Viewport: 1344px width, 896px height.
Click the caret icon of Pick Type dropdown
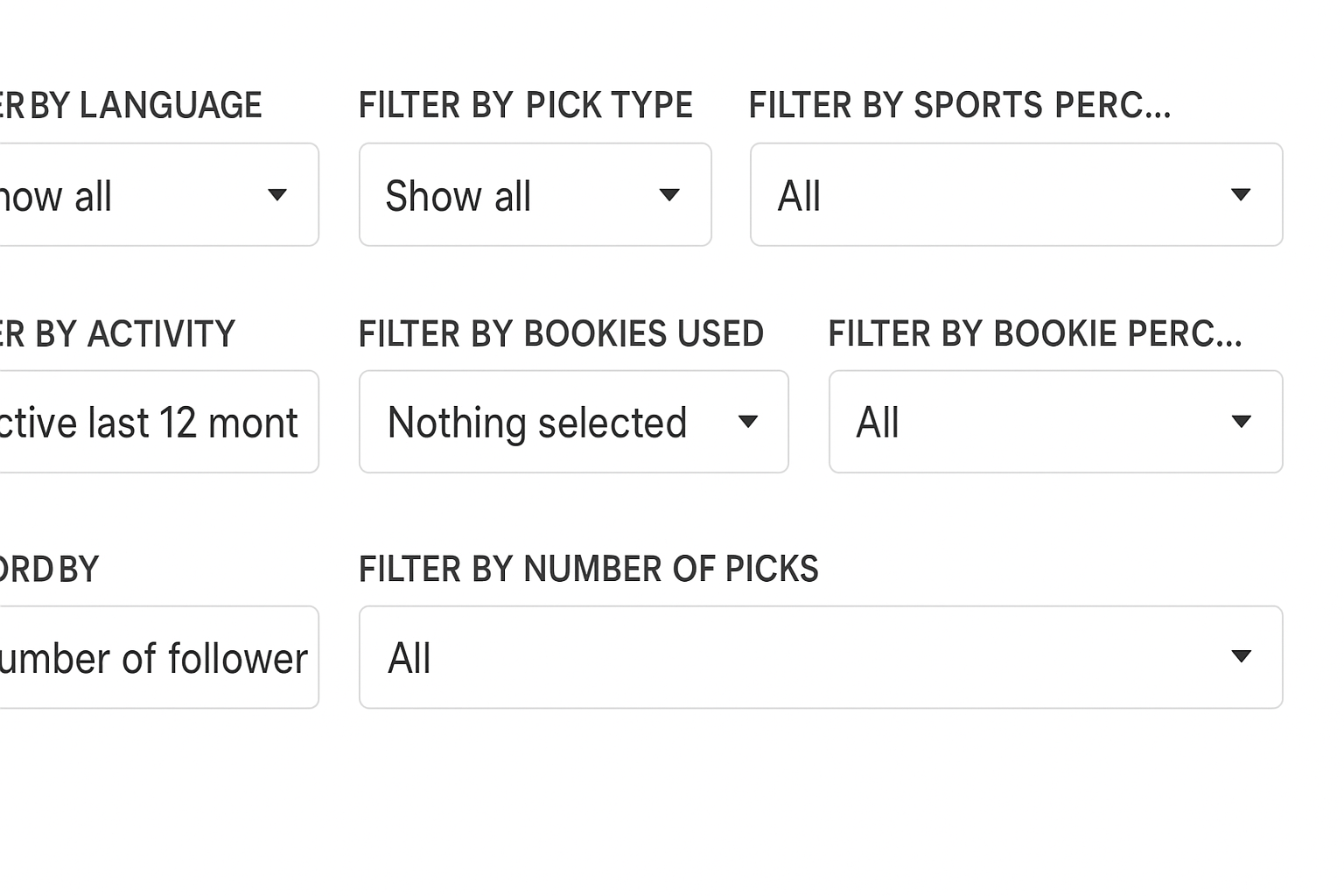coord(669,195)
